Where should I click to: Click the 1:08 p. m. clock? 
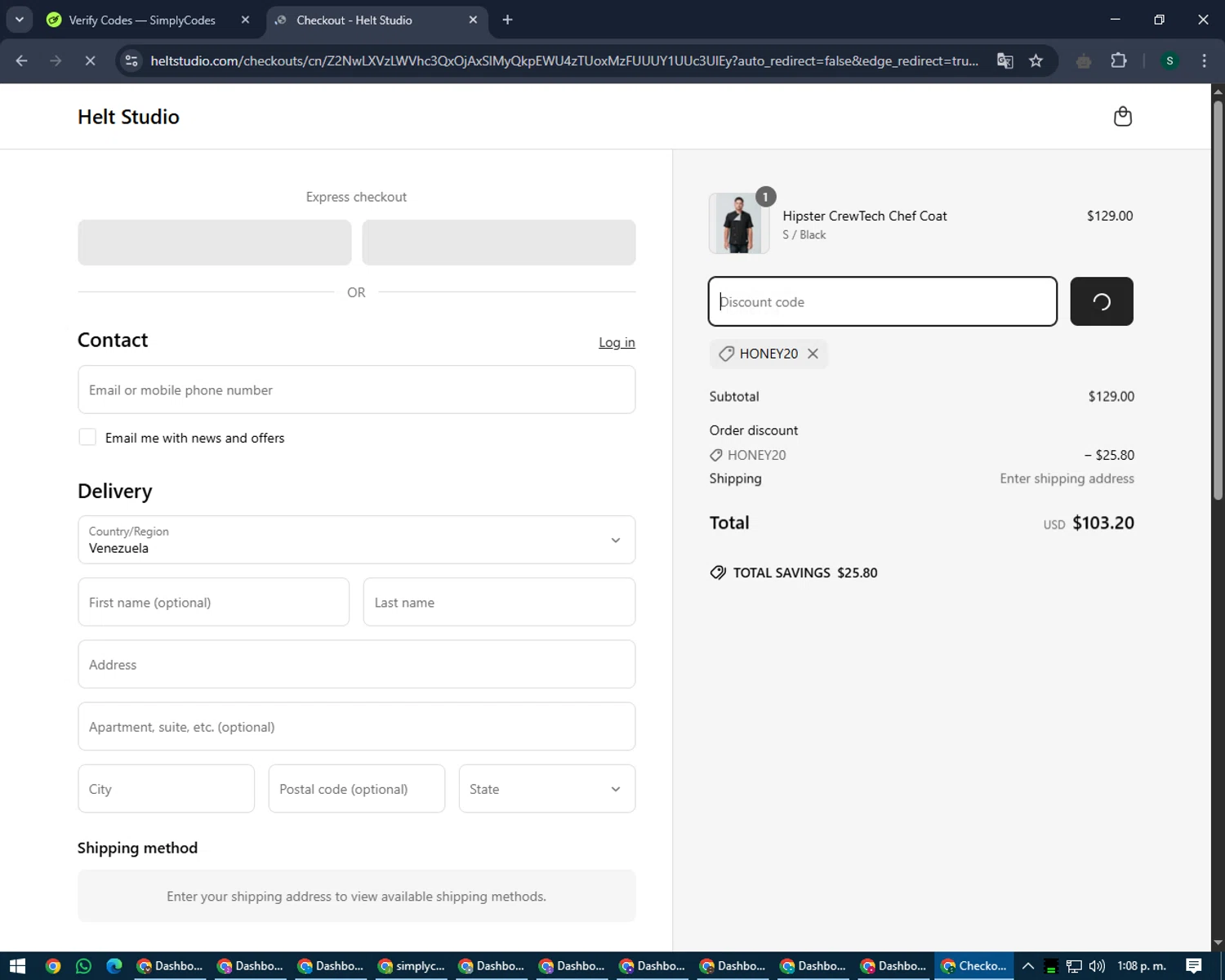1142,966
